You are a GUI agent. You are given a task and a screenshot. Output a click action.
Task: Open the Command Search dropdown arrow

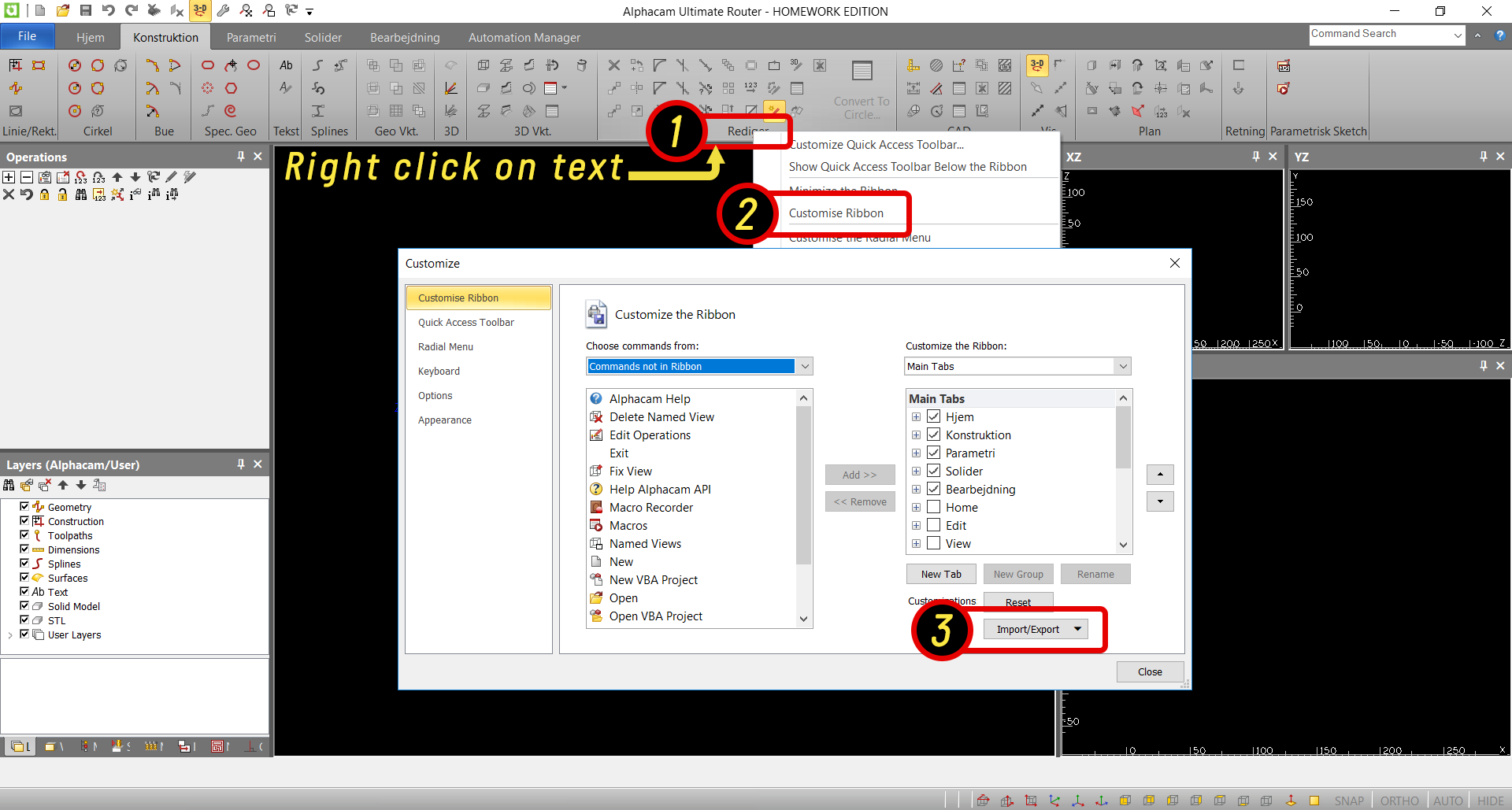pyautogui.click(x=1458, y=35)
